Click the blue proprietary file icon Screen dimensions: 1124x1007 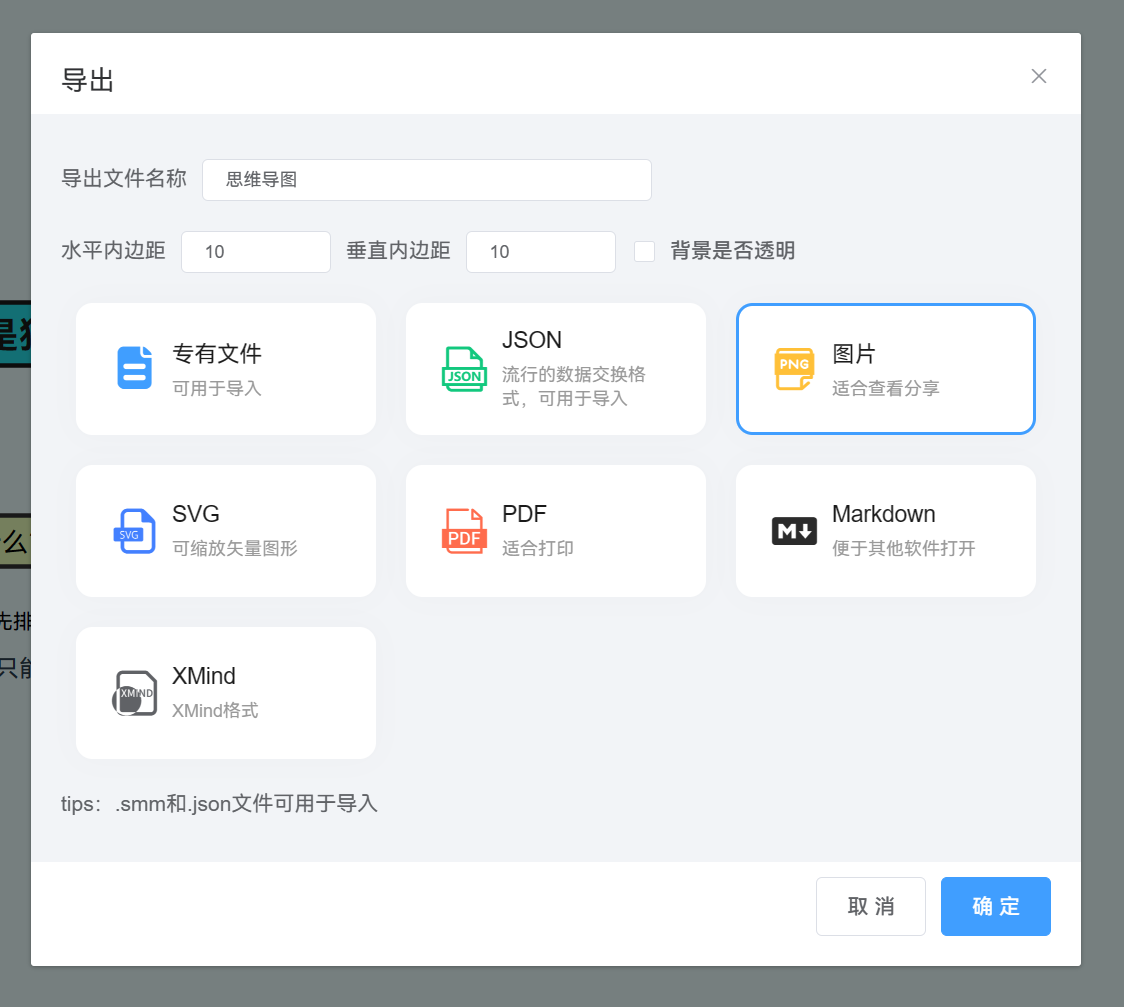(135, 368)
